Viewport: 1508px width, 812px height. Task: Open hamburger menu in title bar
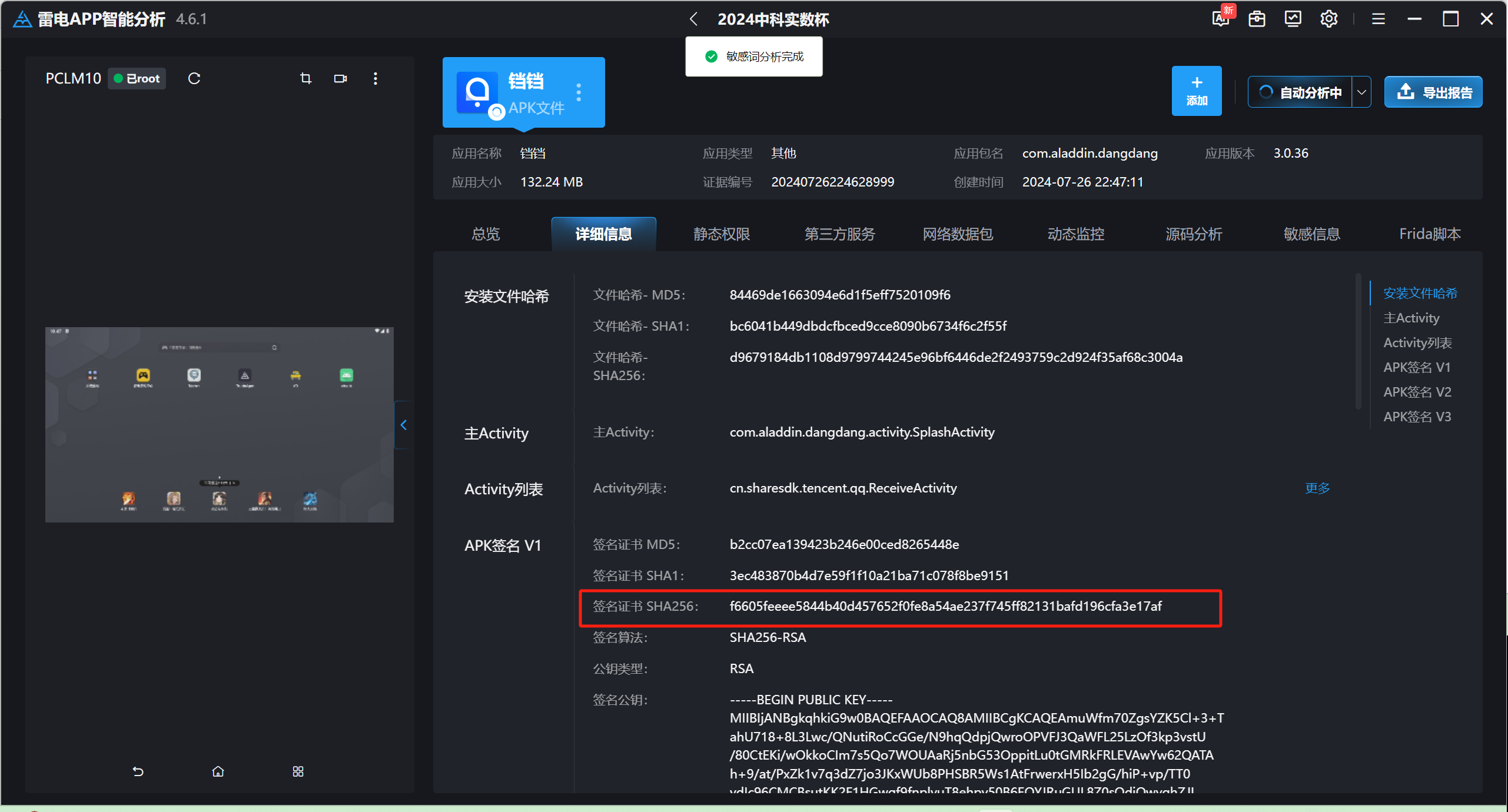click(1378, 19)
